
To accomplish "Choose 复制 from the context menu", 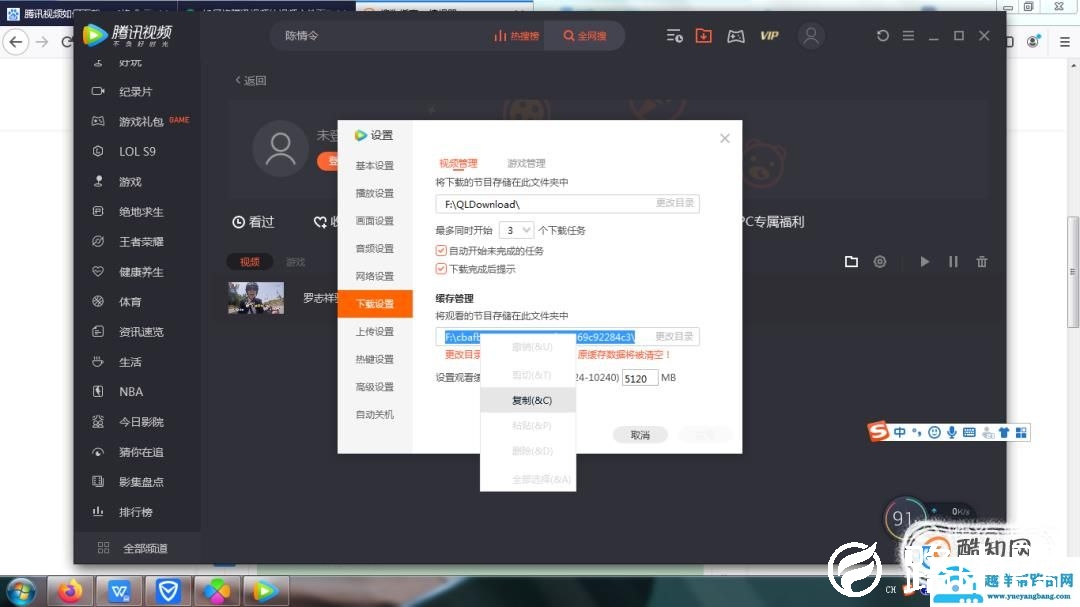I will [x=528, y=399].
